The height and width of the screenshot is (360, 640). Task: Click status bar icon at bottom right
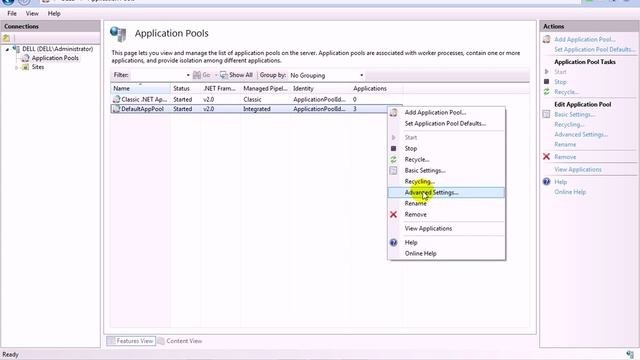click(x=630, y=354)
